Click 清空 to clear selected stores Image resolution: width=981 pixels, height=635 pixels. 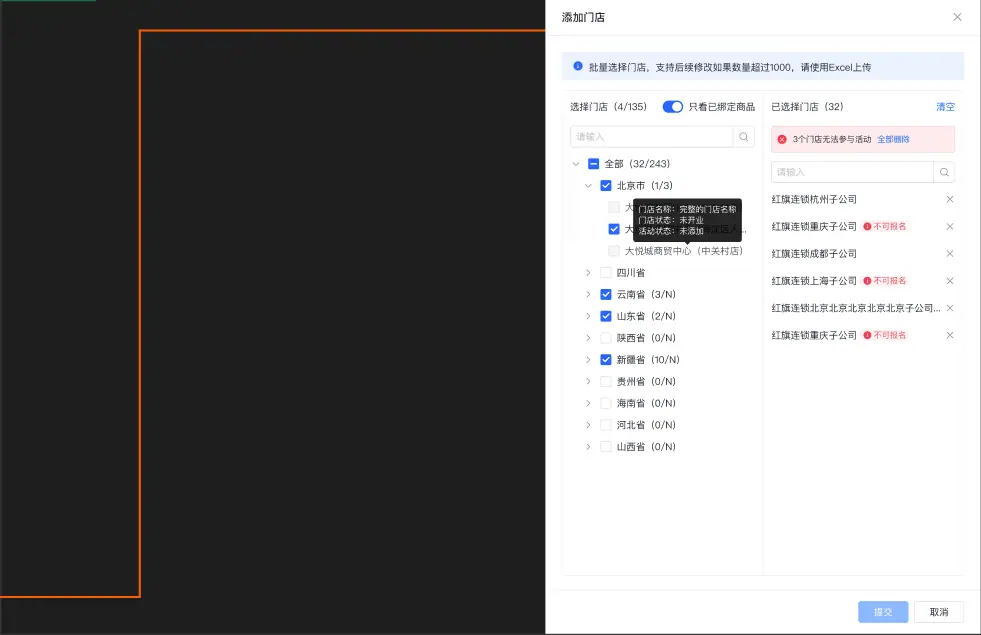point(945,107)
